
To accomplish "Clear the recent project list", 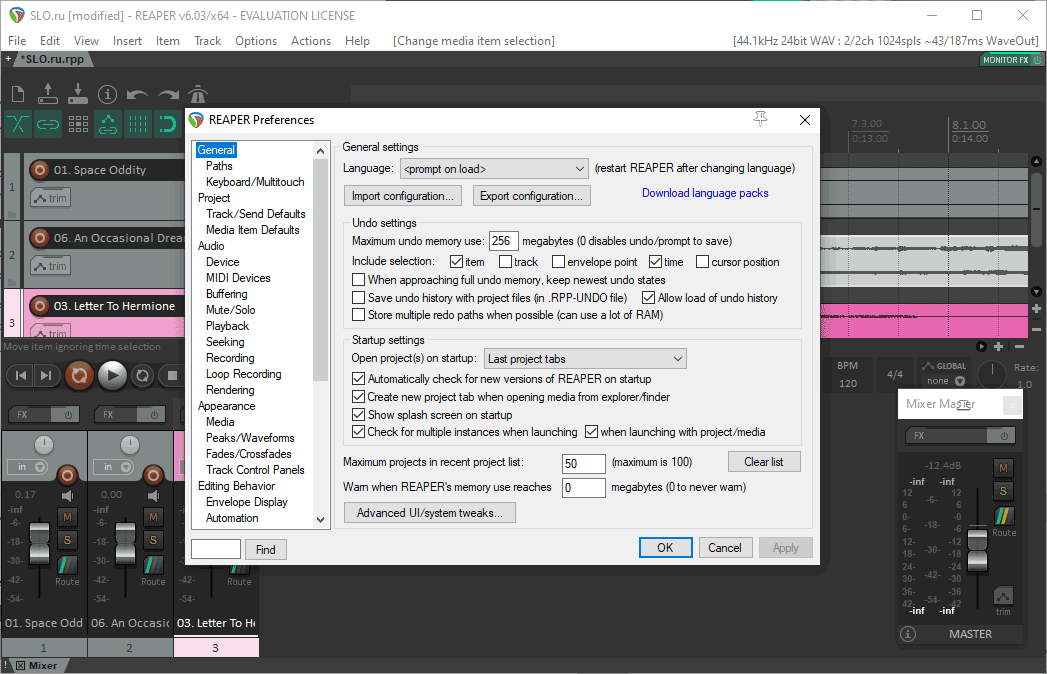I will pyautogui.click(x=764, y=462).
